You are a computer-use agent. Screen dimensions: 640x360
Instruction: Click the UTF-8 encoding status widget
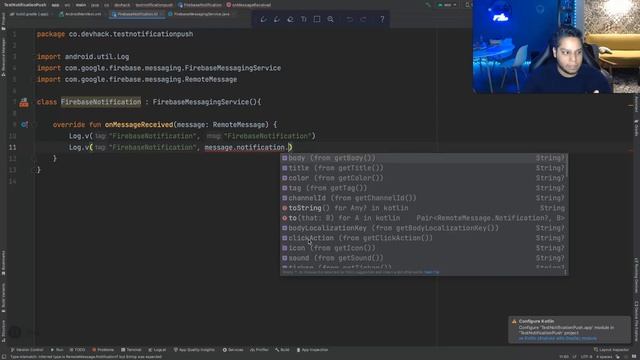coord(586,357)
